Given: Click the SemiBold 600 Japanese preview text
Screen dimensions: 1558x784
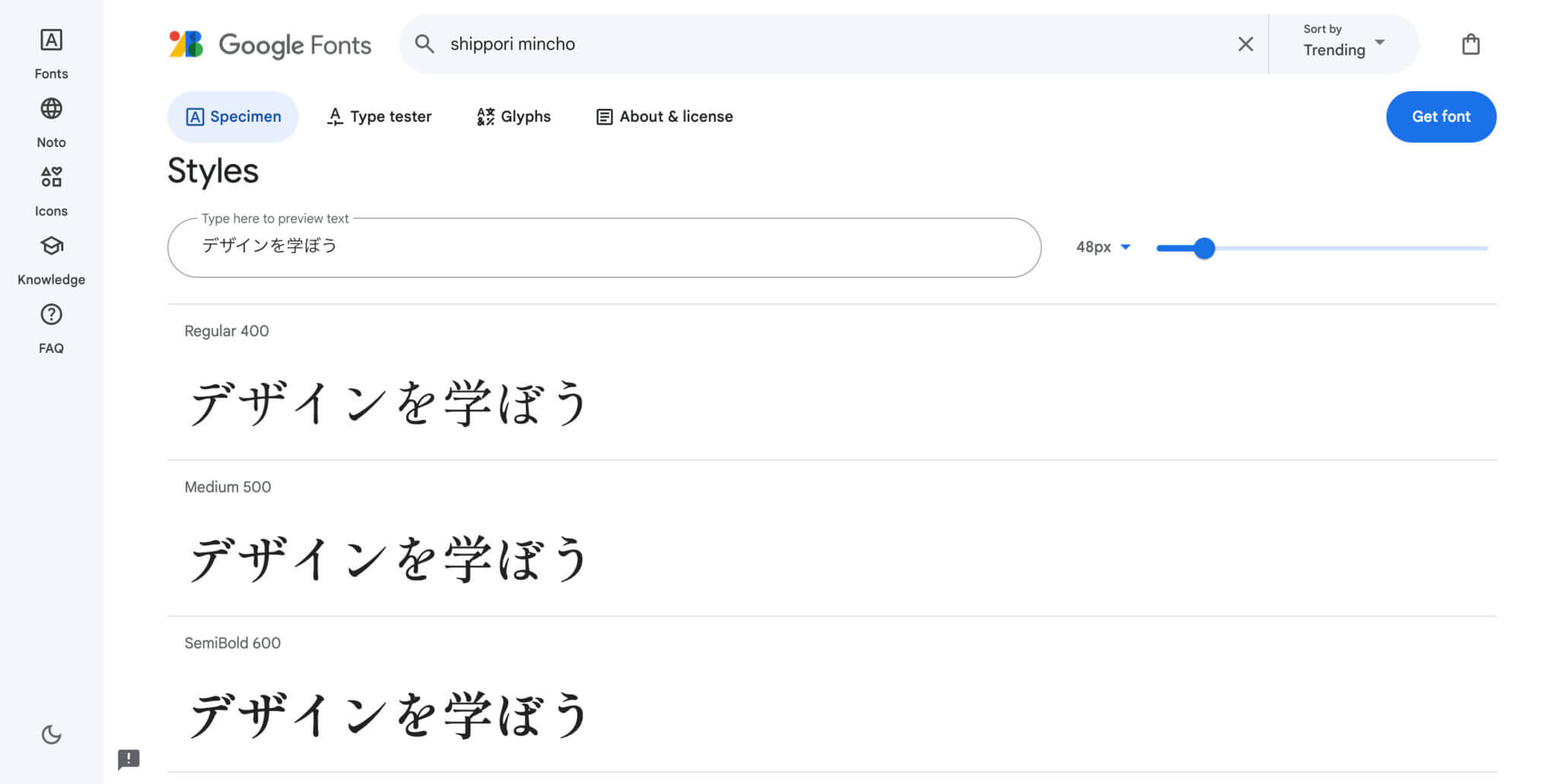Looking at the screenshot, I should [389, 715].
